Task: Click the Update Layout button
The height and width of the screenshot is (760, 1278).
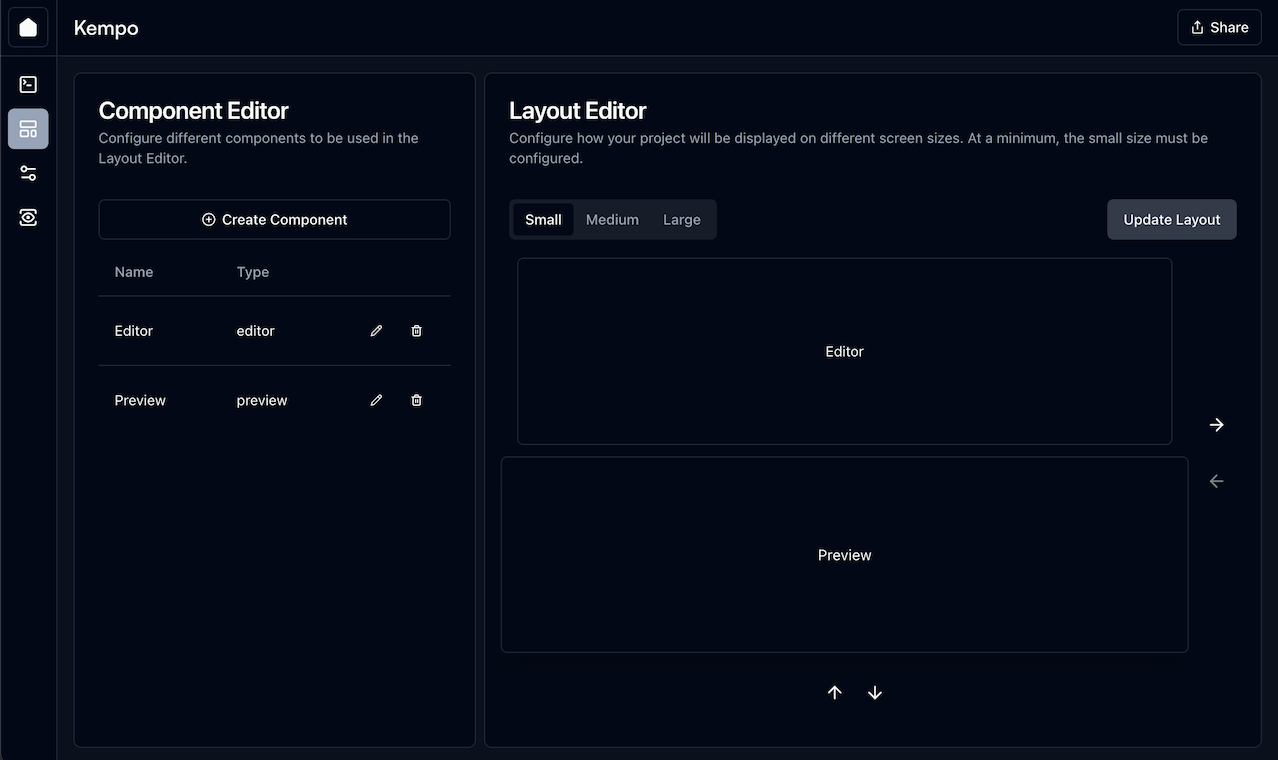Action: 1172,220
